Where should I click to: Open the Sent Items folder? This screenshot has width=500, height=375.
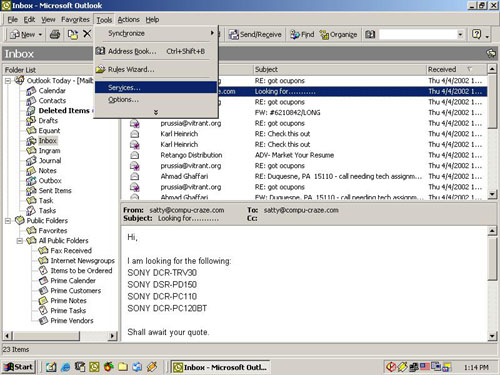pyautogui.click(x=55, y=191)
